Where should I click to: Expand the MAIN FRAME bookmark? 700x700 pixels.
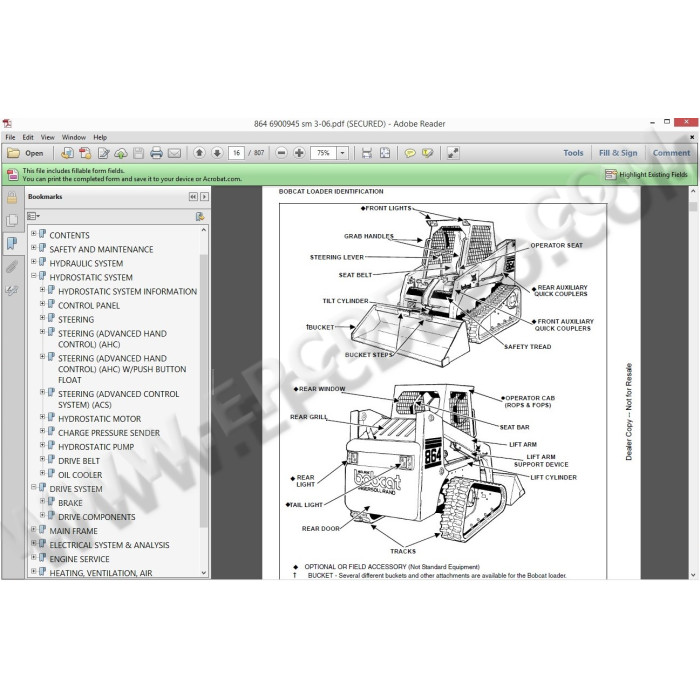click(x=33, y=529)
